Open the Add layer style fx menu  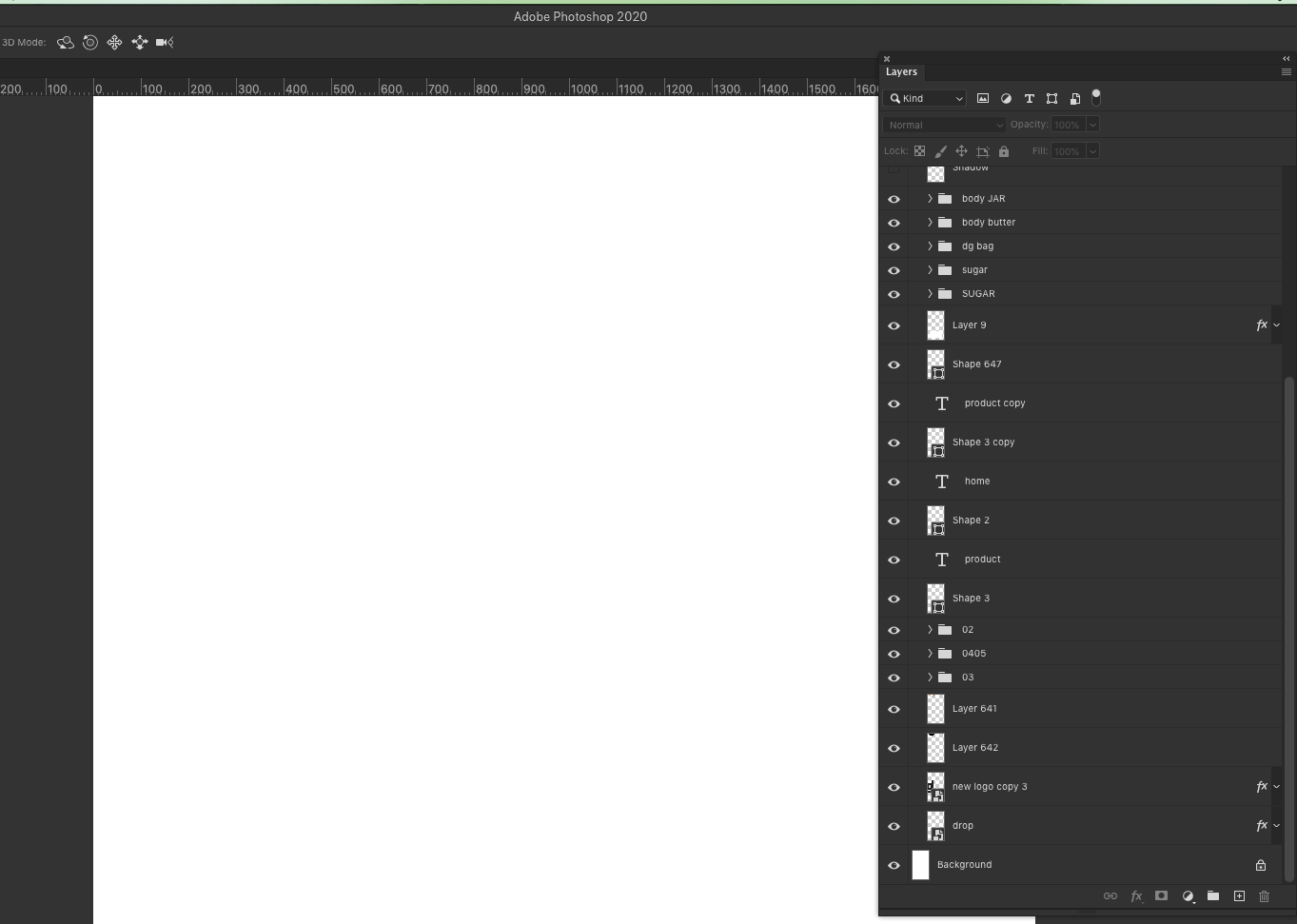(1136, 896)
